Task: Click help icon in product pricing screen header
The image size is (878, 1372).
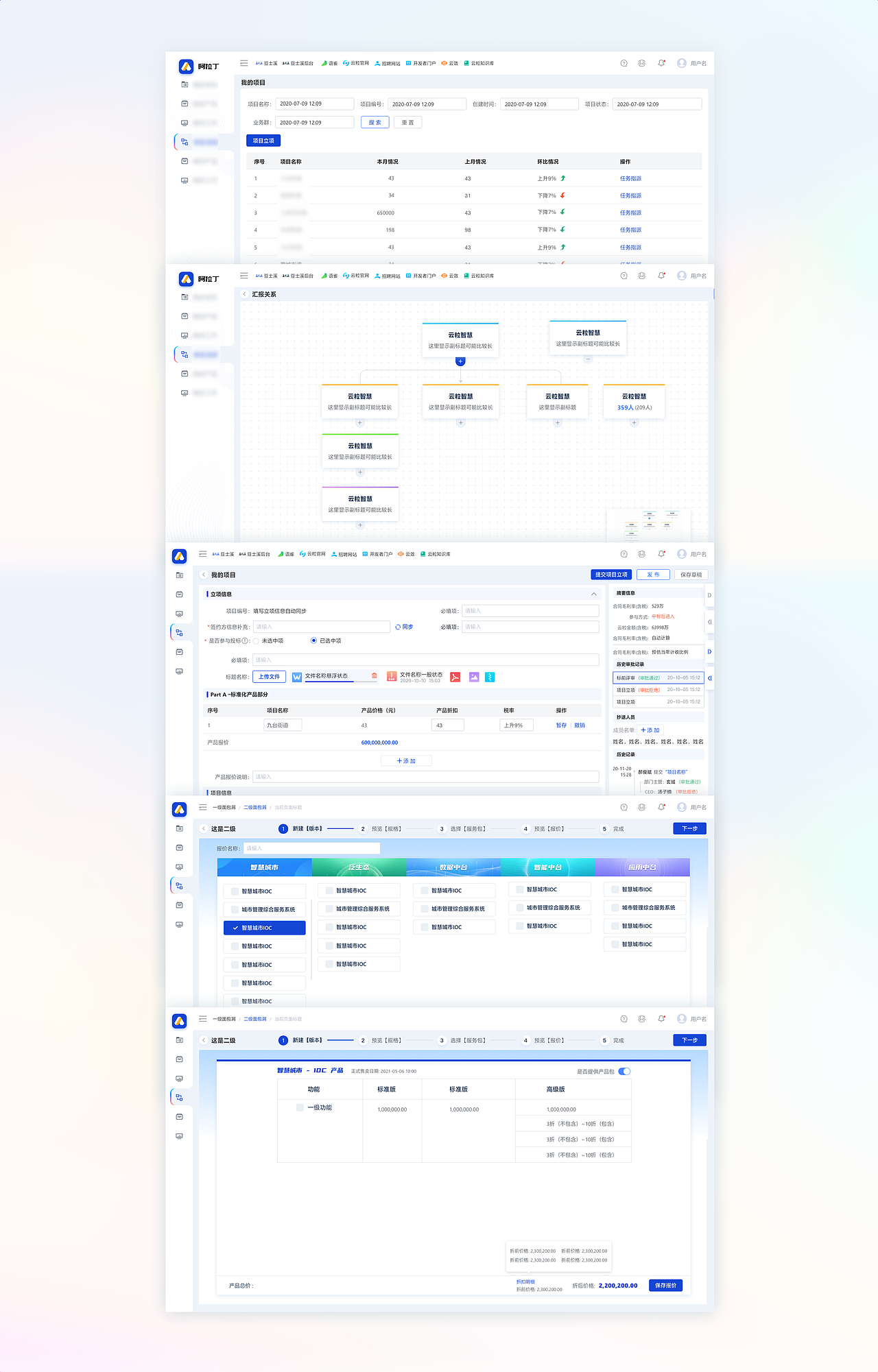Action: 624,1019
